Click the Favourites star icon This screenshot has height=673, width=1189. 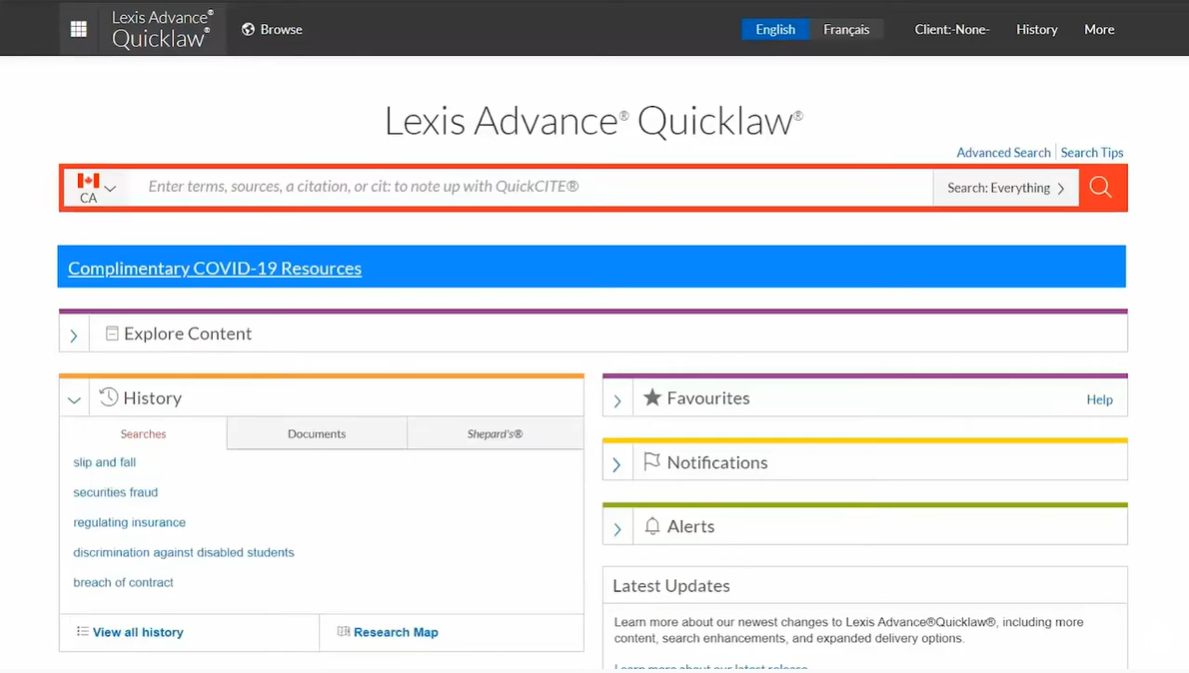pos(652,397)
